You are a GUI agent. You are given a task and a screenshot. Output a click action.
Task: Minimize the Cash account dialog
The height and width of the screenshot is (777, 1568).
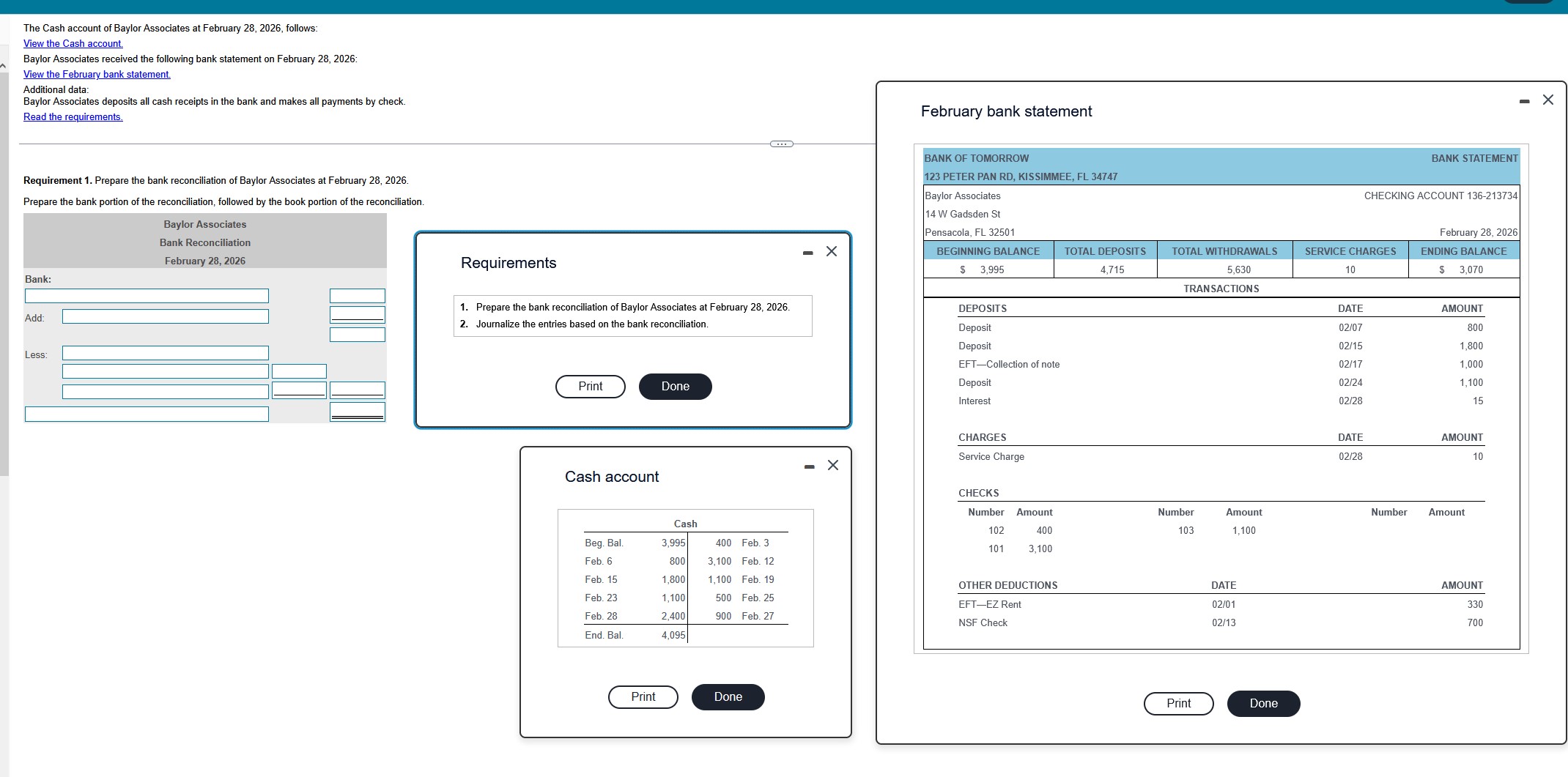(x=809, y=465)
